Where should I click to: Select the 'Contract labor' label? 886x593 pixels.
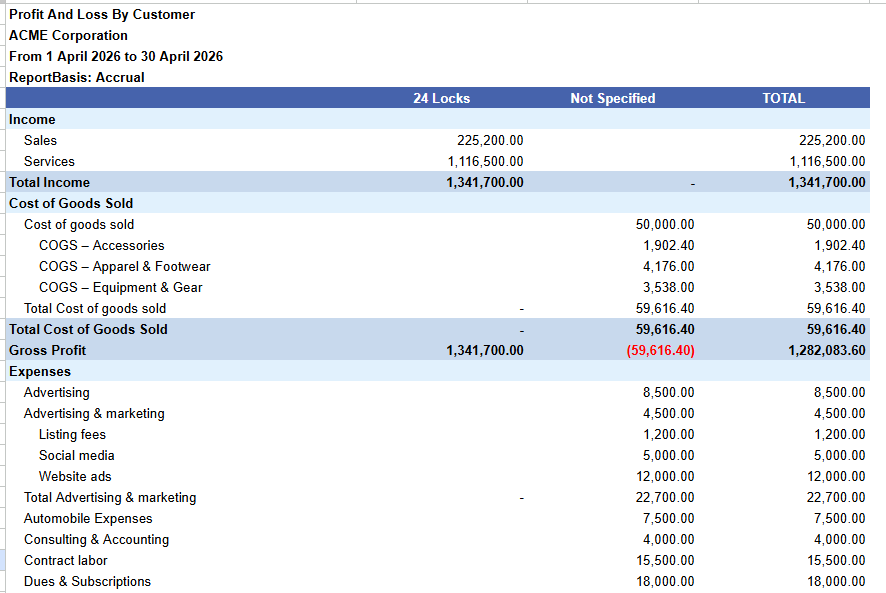point(66,560)
